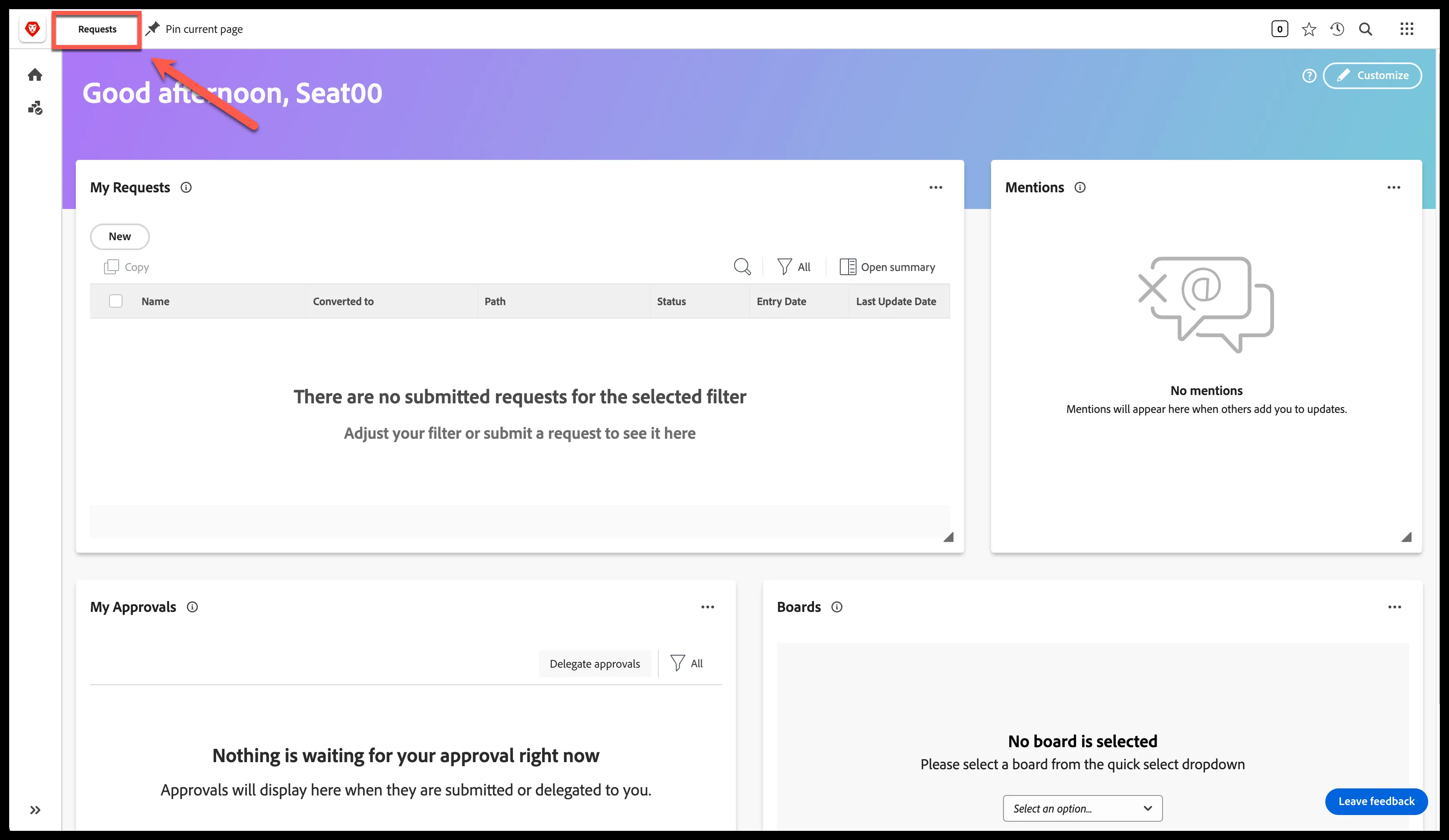The height and width of the screenshot is (840, 1449).
Task: Click the Customize button
Action: tap(1372, 75)
